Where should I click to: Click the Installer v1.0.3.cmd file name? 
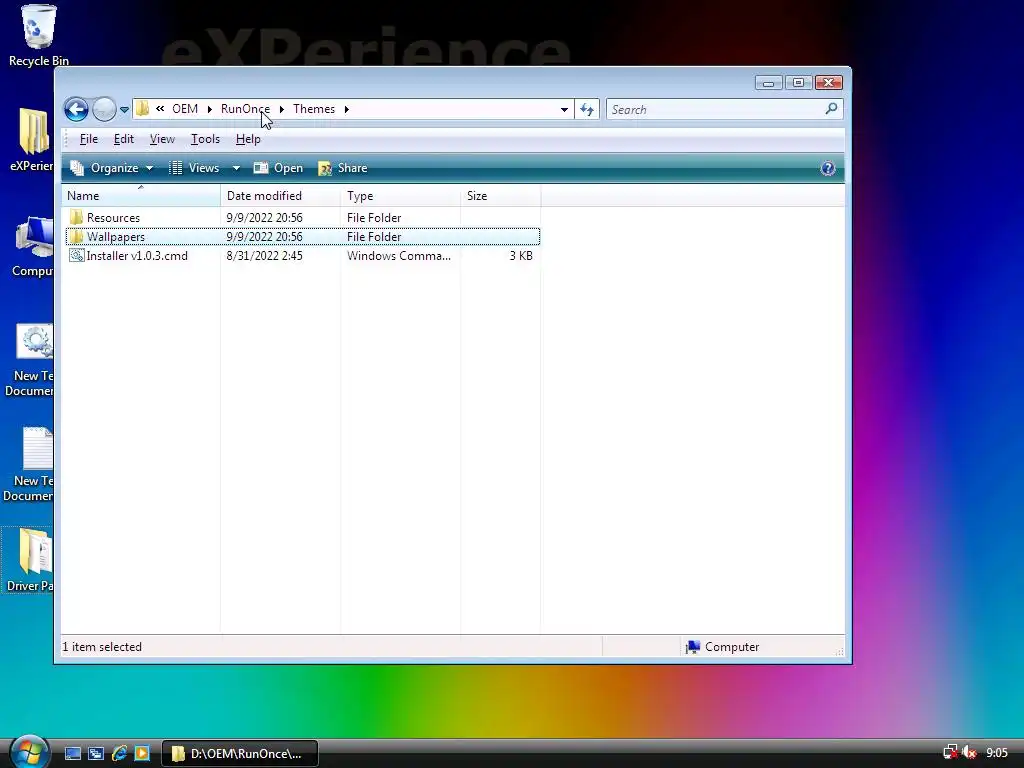137,256
